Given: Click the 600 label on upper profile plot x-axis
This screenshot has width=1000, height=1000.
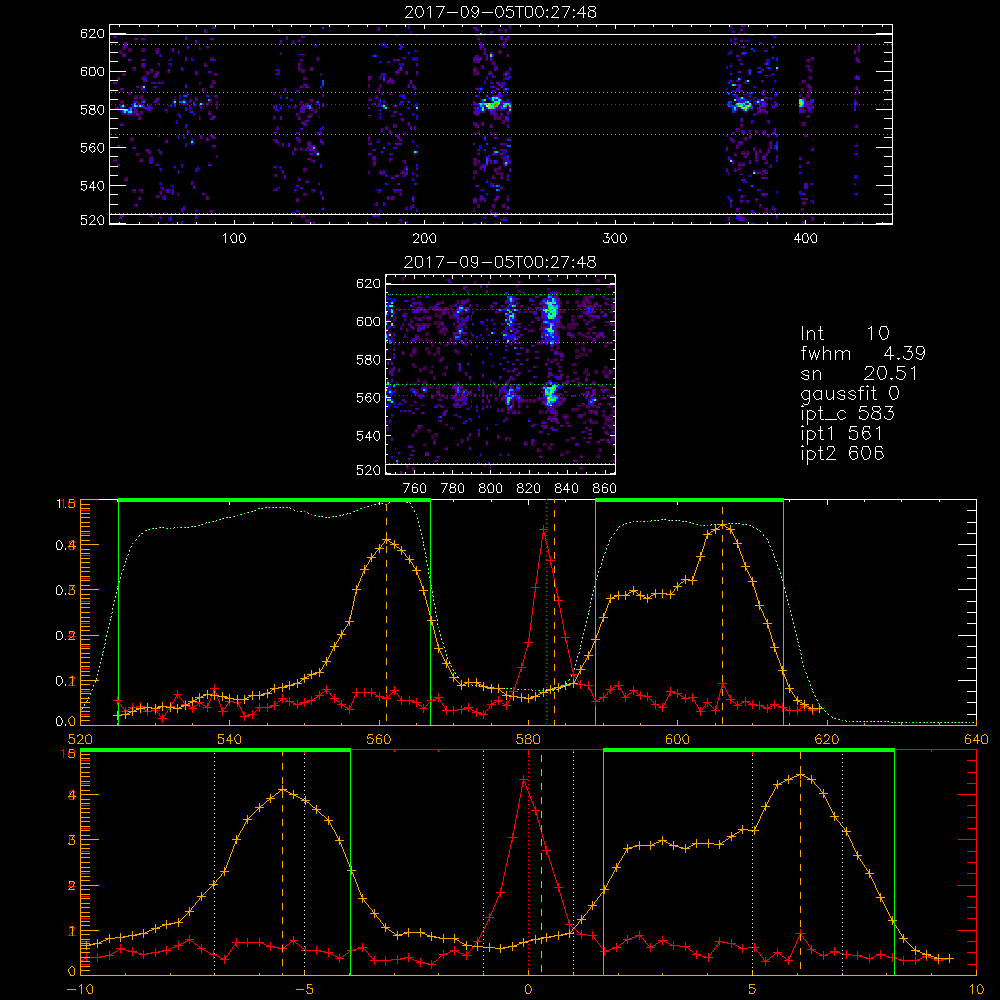Looking at the screenshot, I should pos(677,740).
